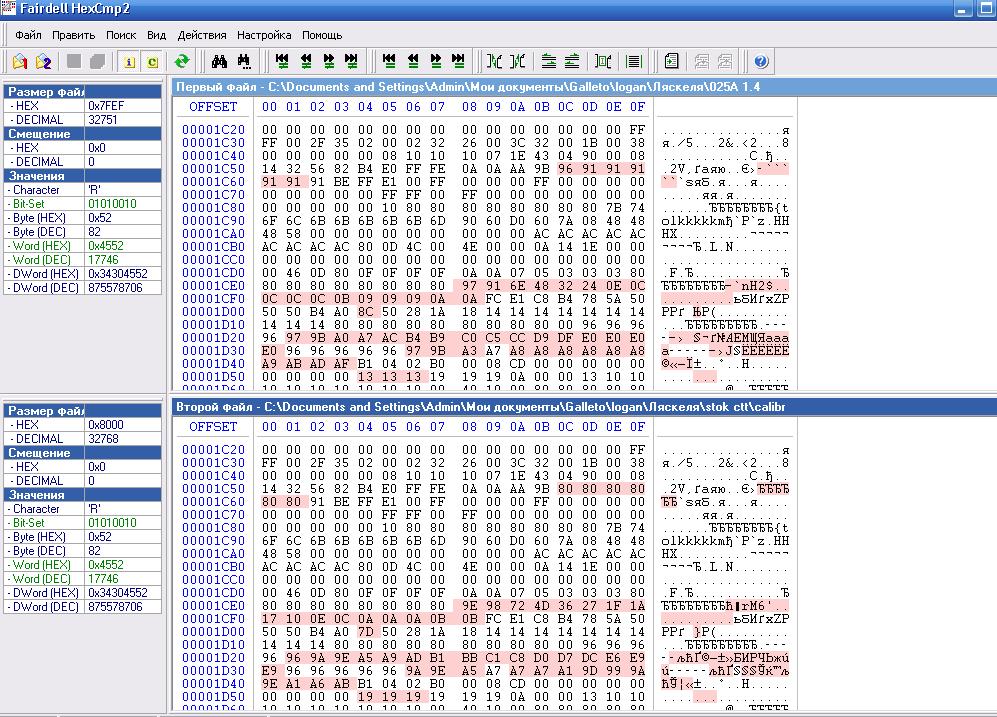The width and height of the screenshot is (997, 717).
Task: Open the Поиск menu
Action: 121,35
